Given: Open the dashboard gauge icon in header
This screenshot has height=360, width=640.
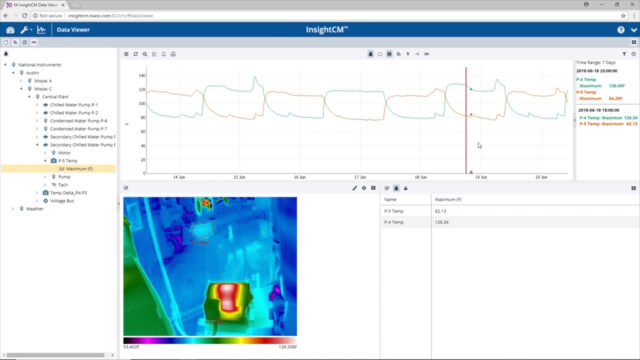Looking at the screenshot, I should (10, 30).
